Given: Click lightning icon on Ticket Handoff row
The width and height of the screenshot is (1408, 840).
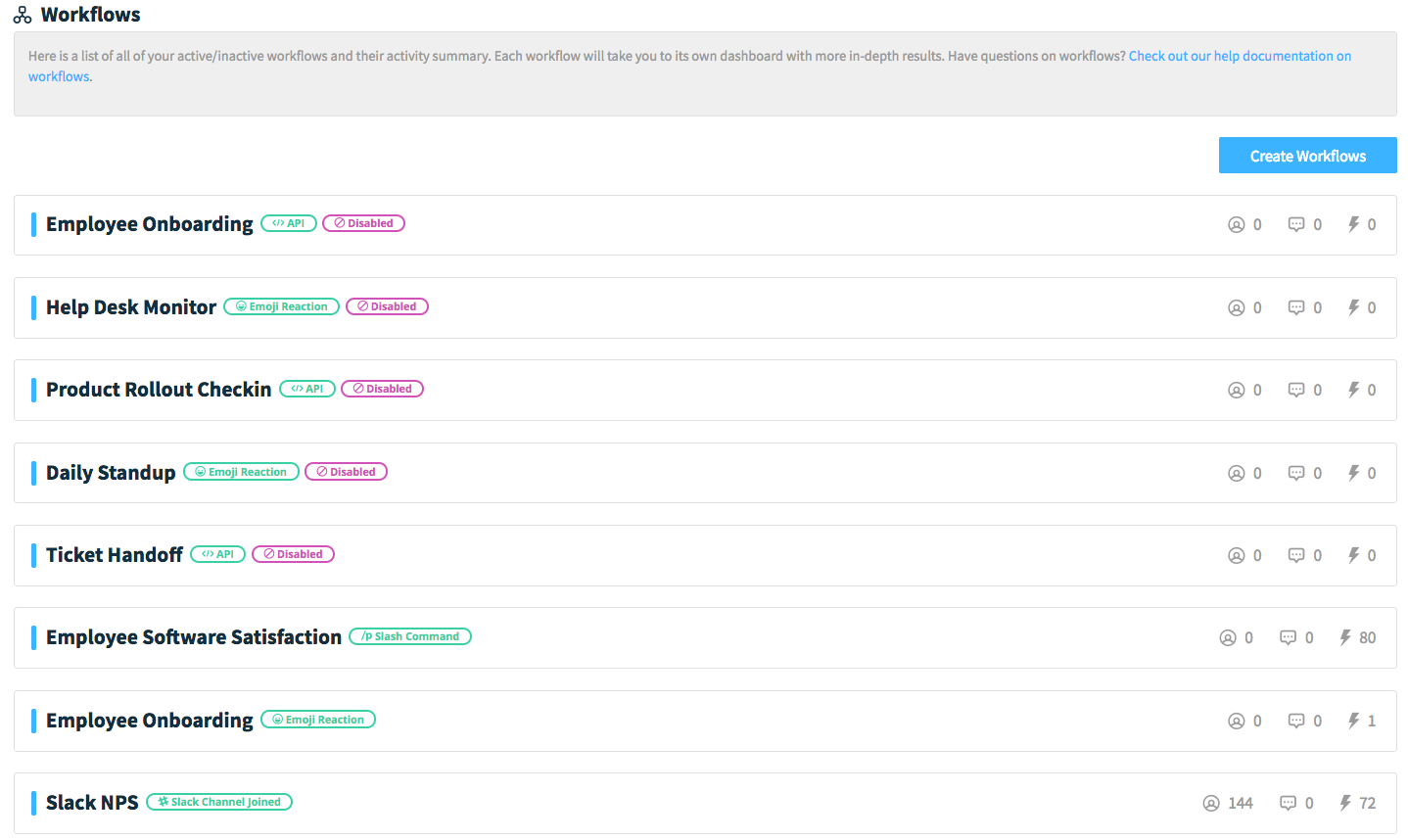Looking at the screenshot, I should click(x=1353, y=555).
